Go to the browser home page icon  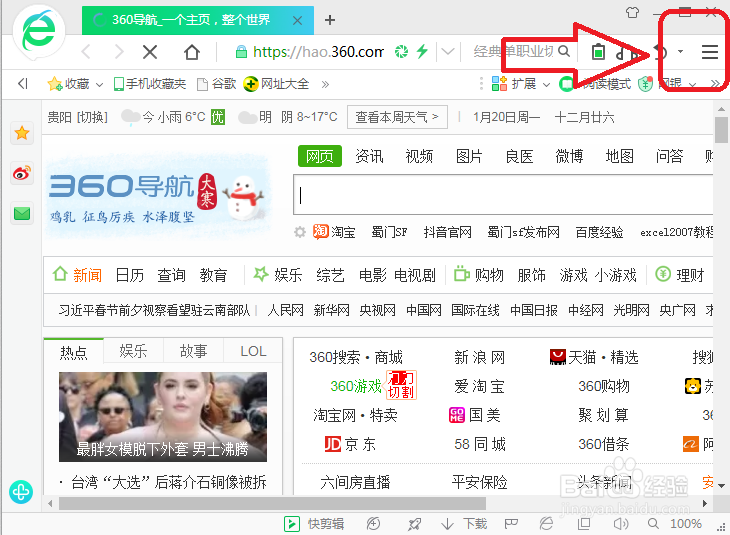tap(191, 52)
